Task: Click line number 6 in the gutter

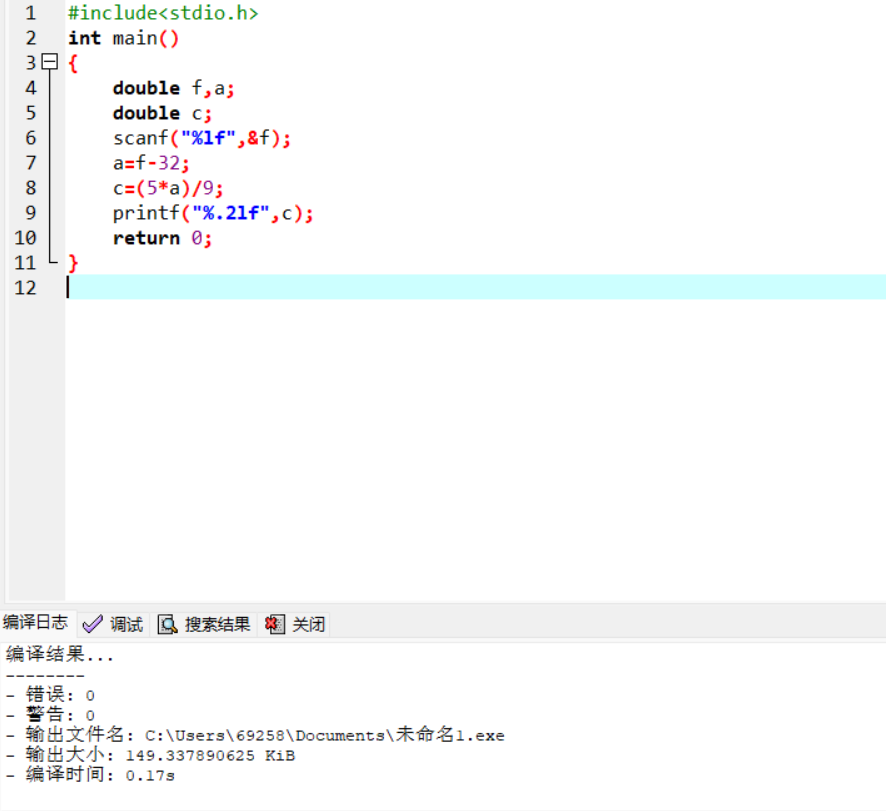Action: click(31, 138)
